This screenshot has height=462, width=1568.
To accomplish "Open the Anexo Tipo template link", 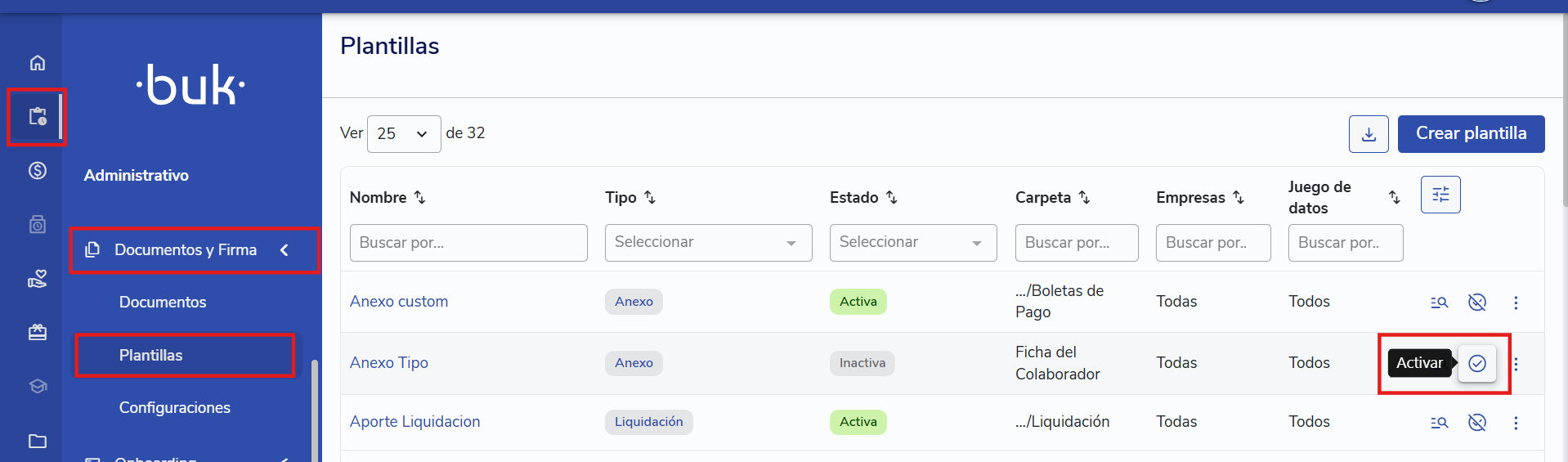I will click(x=389, y=363).
